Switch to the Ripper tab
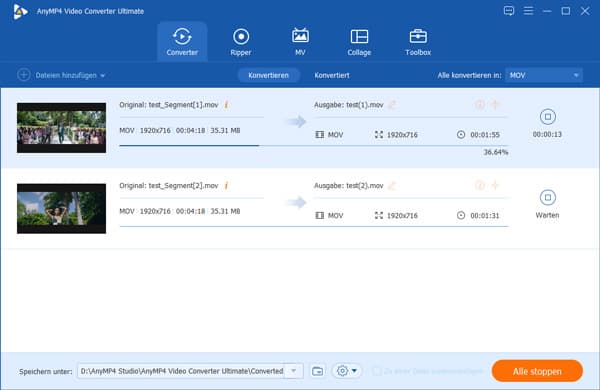The height and width of the screenshot is (390, 600). coord(241,42)
